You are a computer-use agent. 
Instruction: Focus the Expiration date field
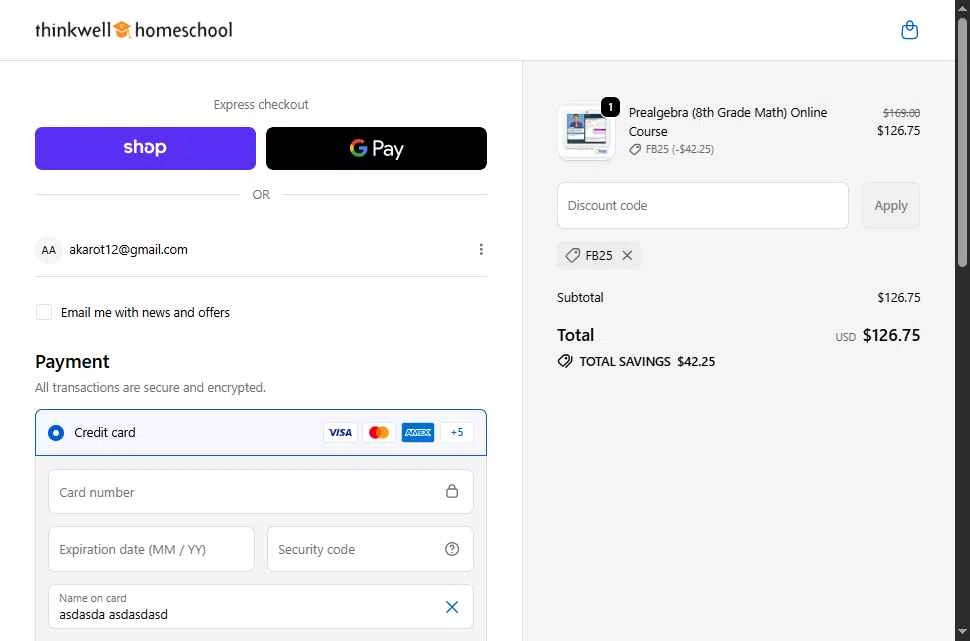click(152, 549)
